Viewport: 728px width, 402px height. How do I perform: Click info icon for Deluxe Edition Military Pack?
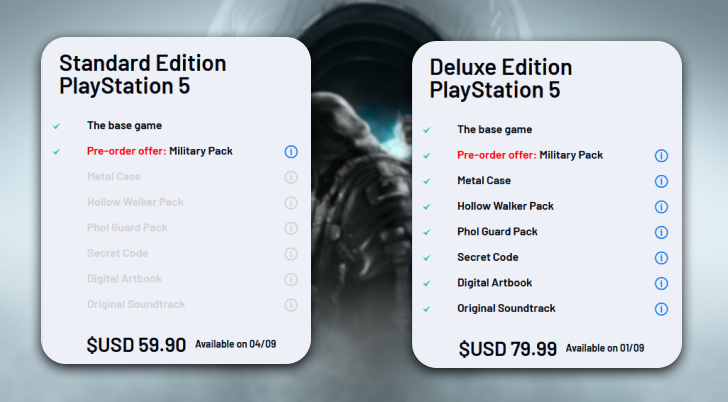(x=661, y=156)
